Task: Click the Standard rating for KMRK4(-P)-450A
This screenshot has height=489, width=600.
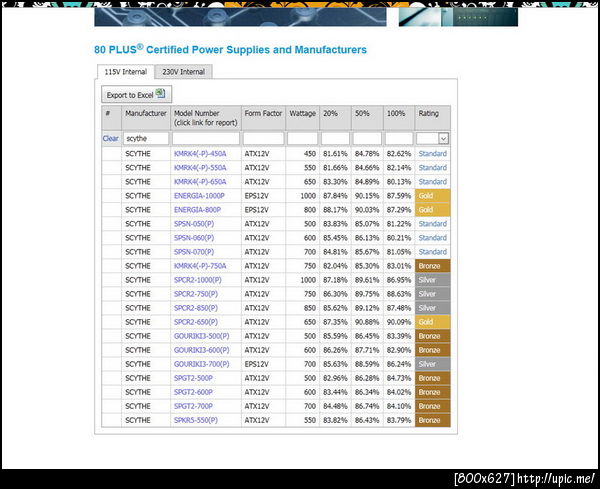Action: (433, 154)
